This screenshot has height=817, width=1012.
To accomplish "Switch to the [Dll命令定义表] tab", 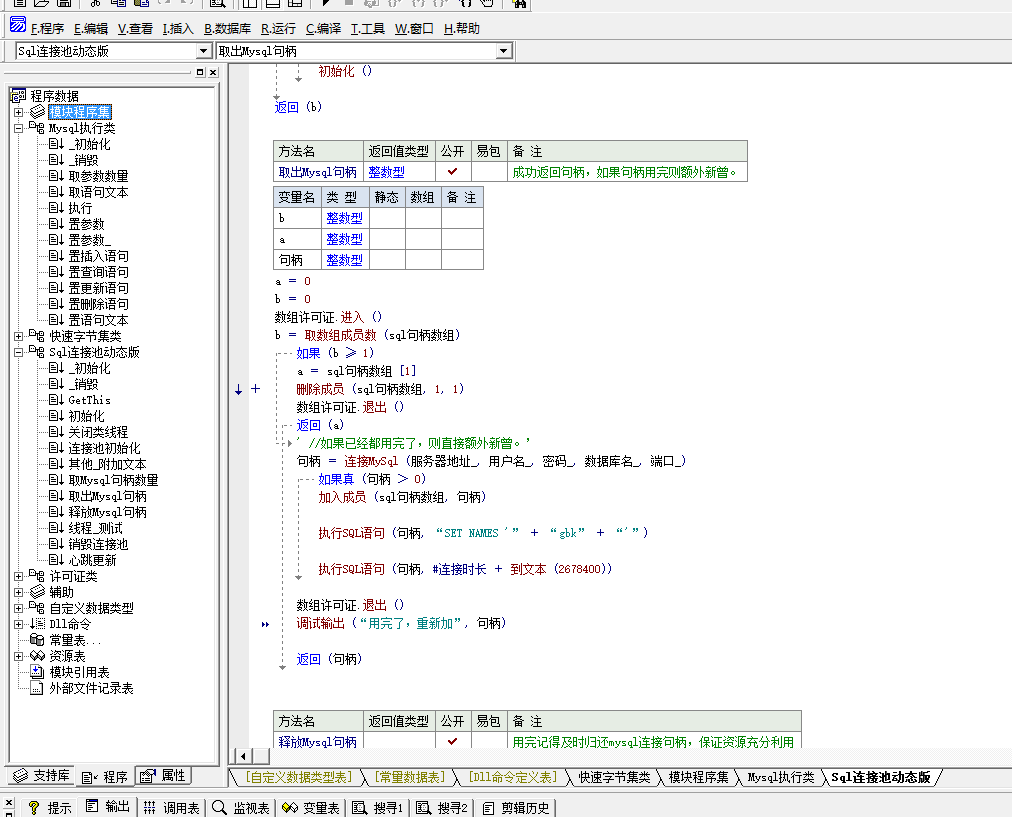I will click(512, 777).
